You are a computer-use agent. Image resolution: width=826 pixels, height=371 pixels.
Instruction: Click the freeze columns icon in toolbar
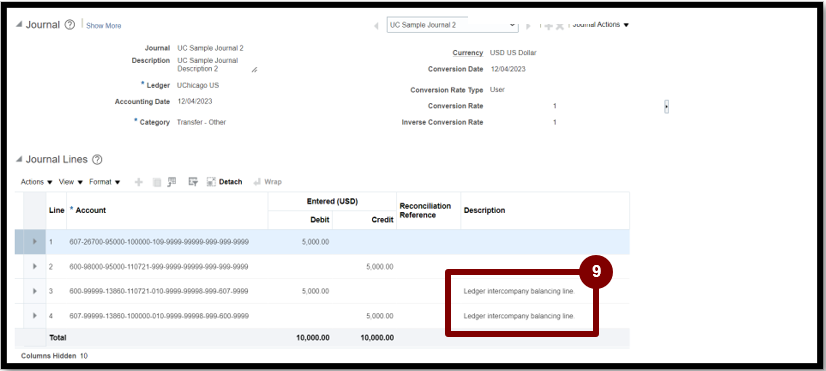tap(172, 182)
